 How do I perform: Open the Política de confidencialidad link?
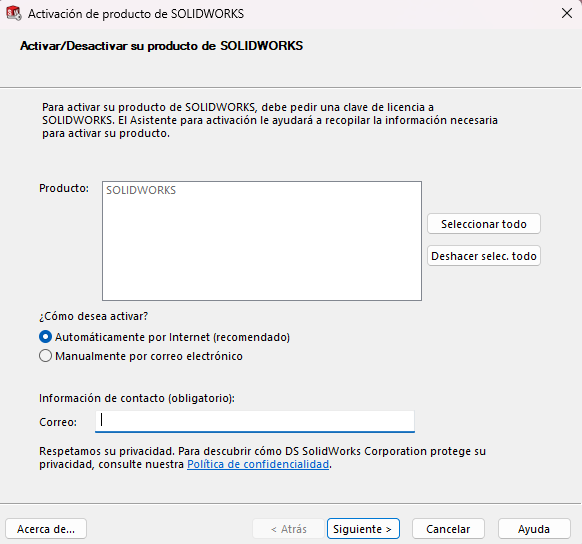258,464
